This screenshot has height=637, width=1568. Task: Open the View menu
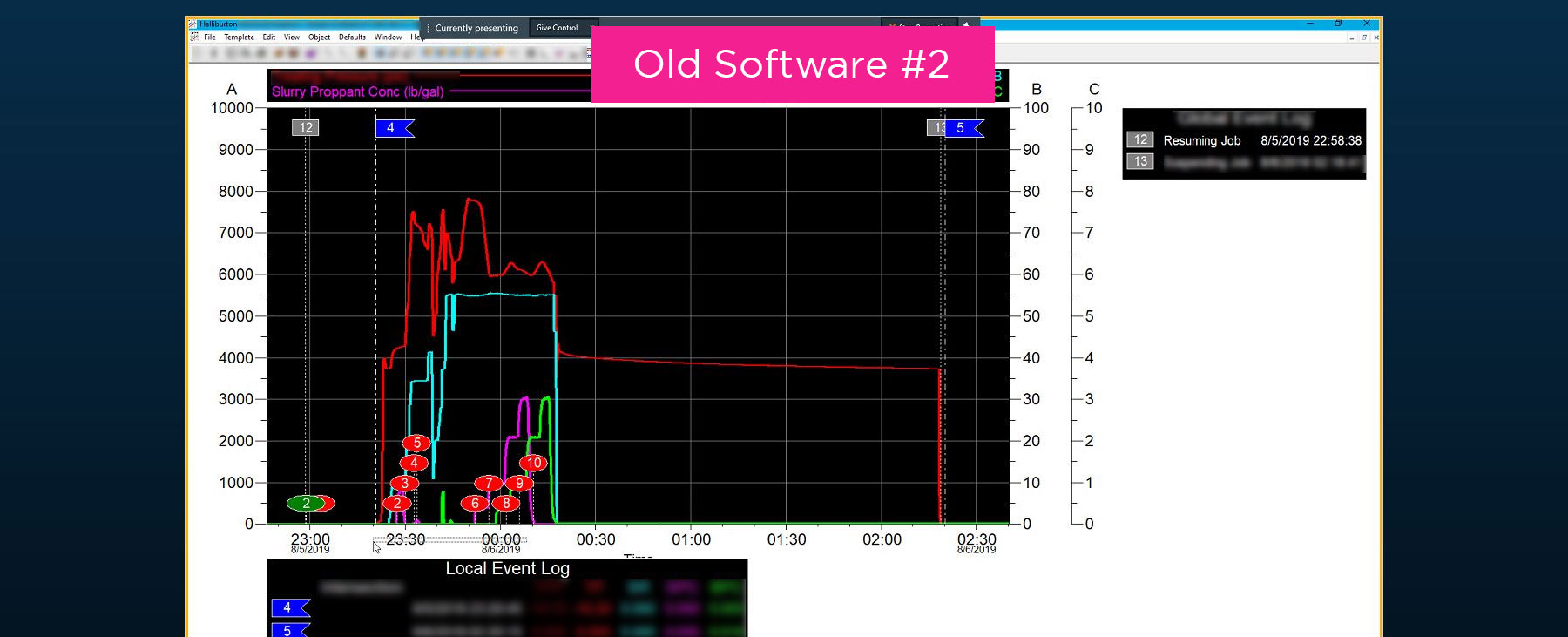292,37
